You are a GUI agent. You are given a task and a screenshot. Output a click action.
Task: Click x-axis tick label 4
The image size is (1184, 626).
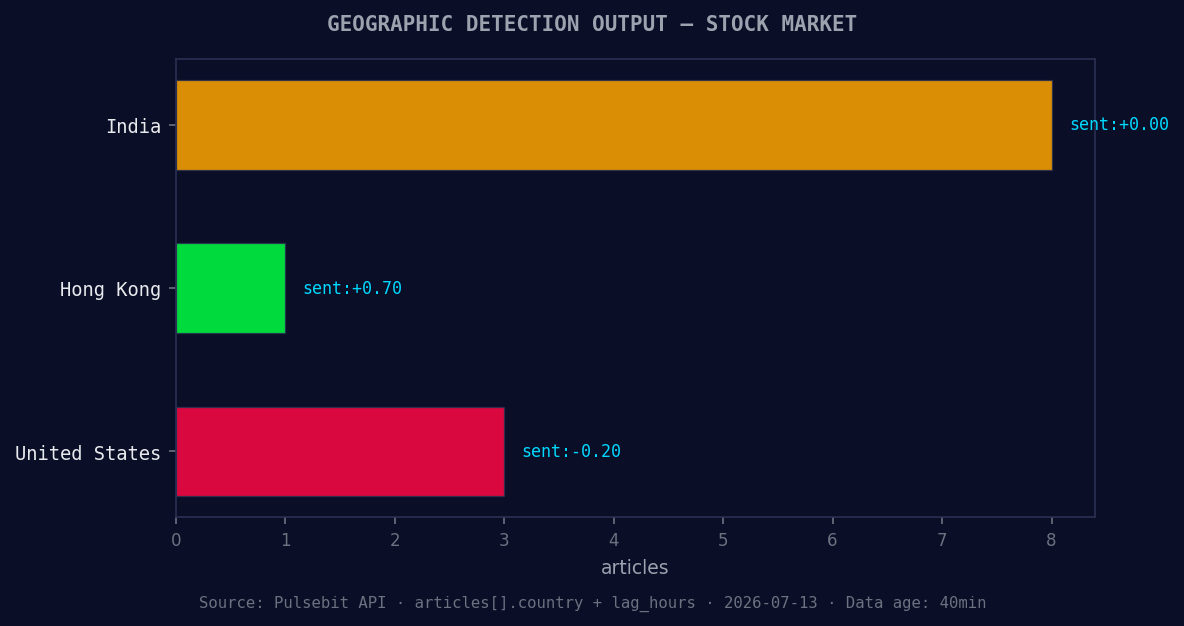coord(613,540)
